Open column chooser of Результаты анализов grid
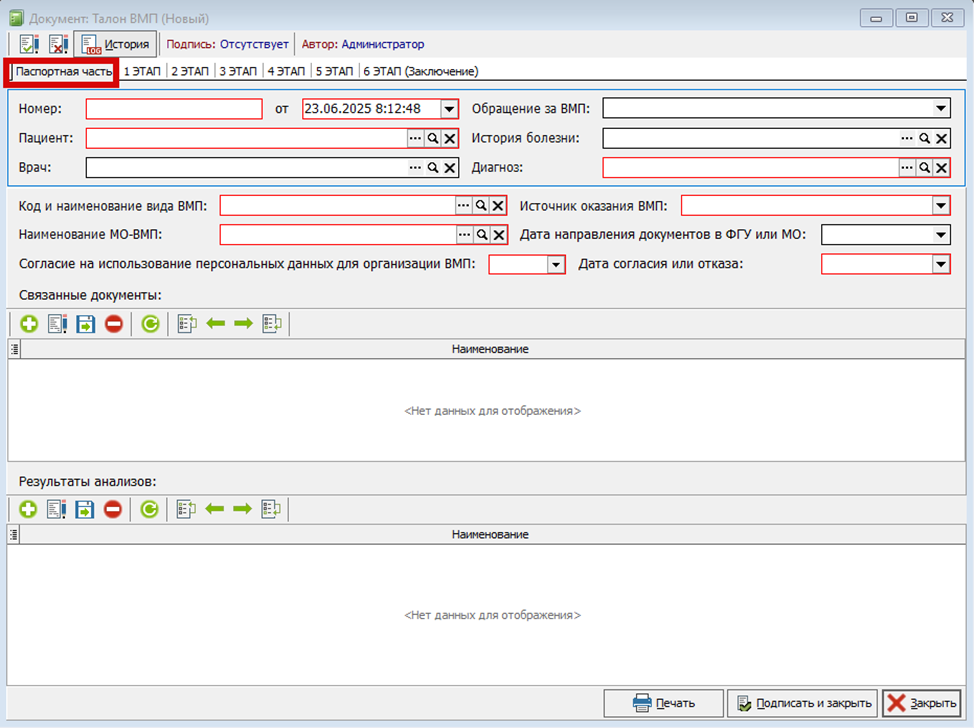This screenshot has height=728, width=974. point(14,535)
